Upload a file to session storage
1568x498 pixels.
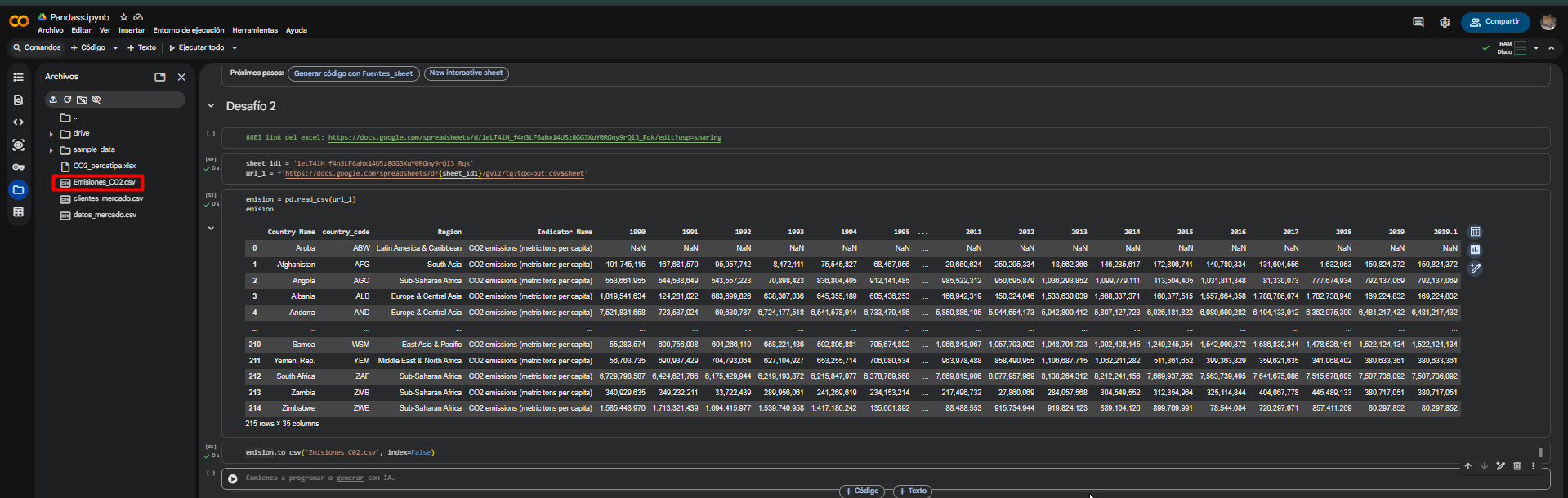[x=53, y=100]
